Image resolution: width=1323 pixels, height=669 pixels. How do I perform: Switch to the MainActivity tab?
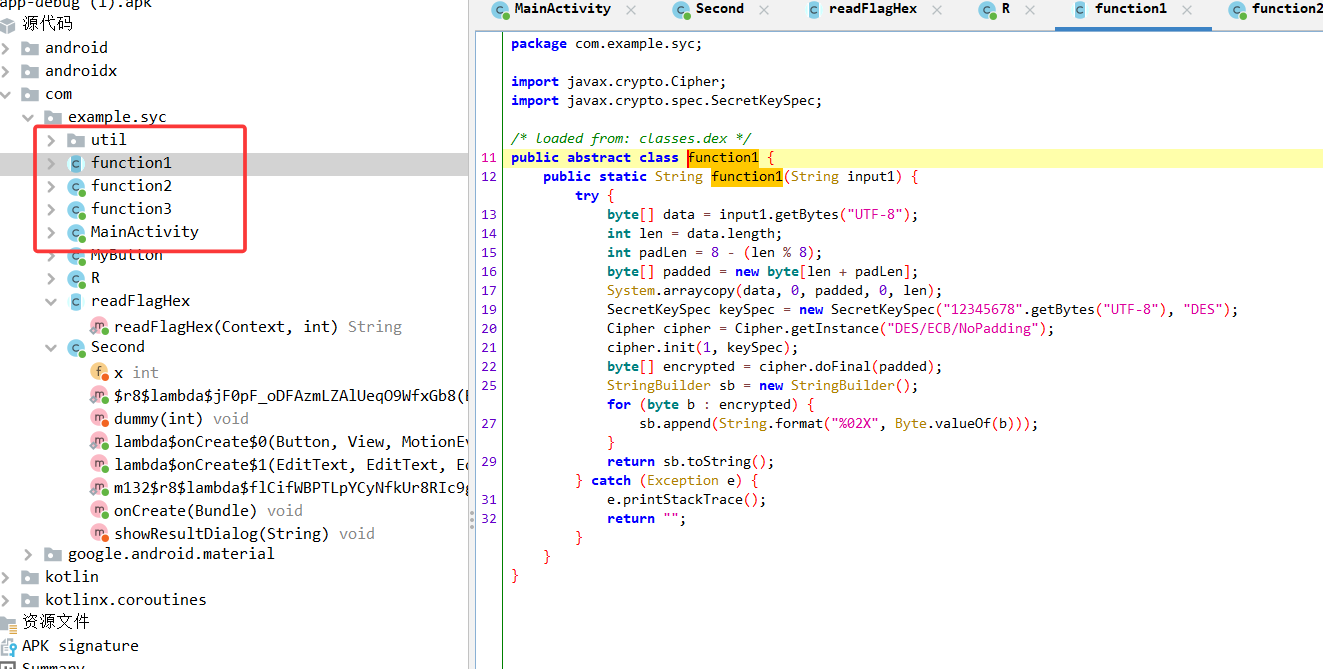562,9
